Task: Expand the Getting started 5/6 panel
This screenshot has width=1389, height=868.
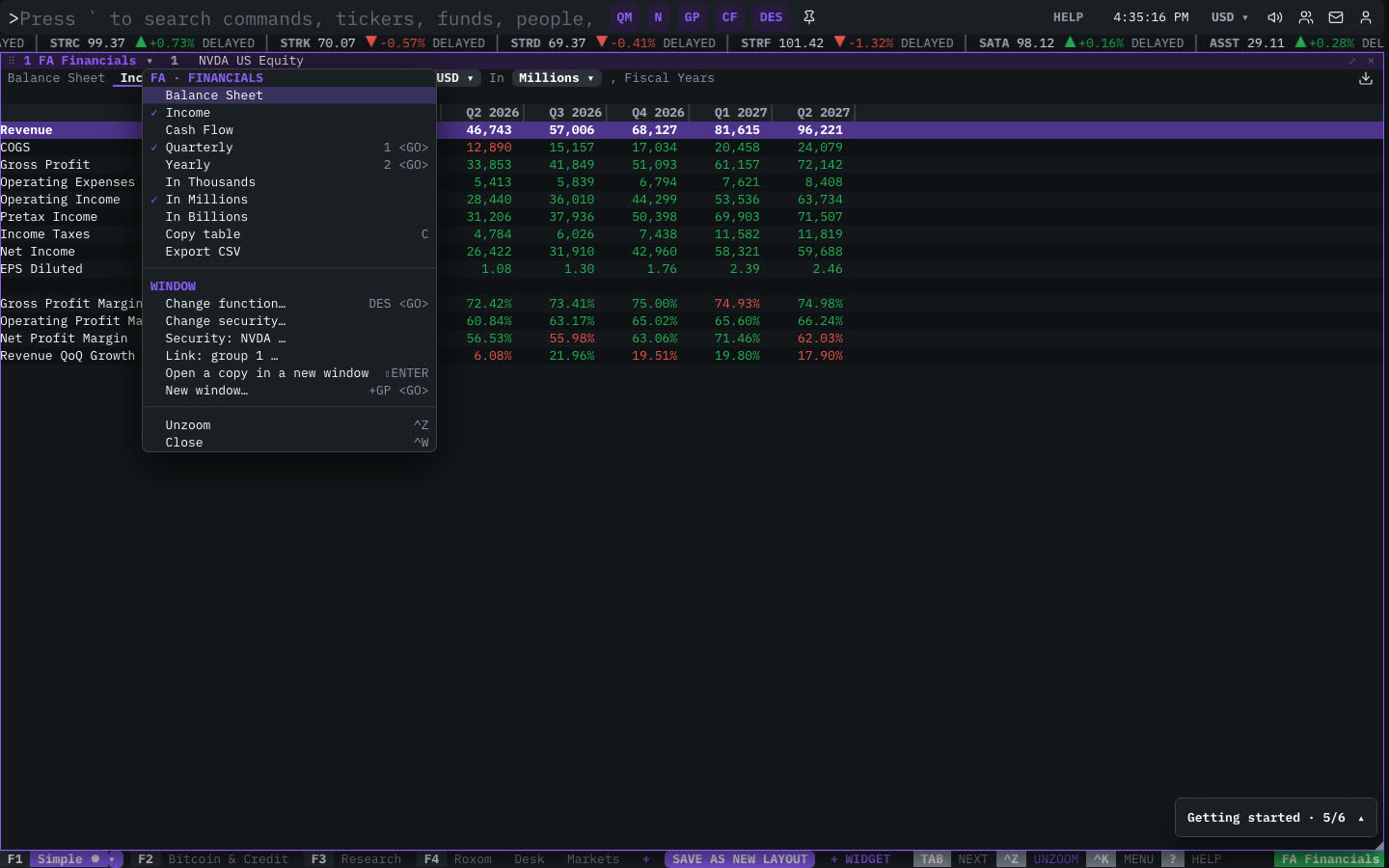Action: click(1275, 818)
